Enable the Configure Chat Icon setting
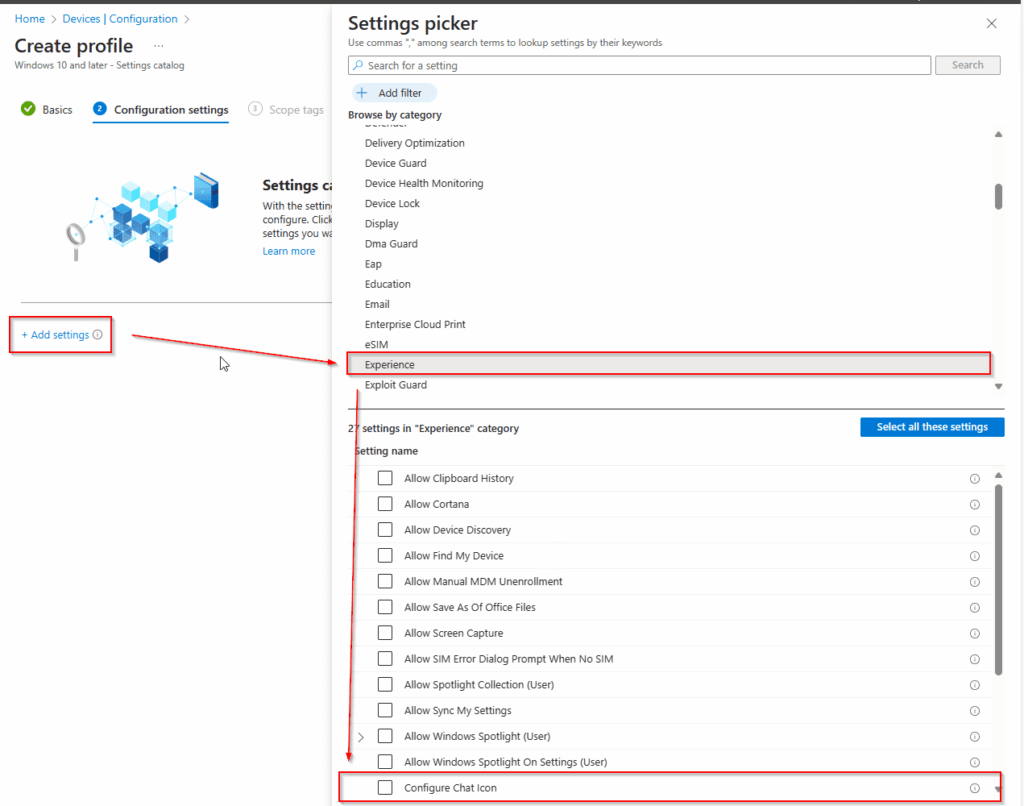The height and width of the screenshot is (806, 1024). (x=385, y=787)
